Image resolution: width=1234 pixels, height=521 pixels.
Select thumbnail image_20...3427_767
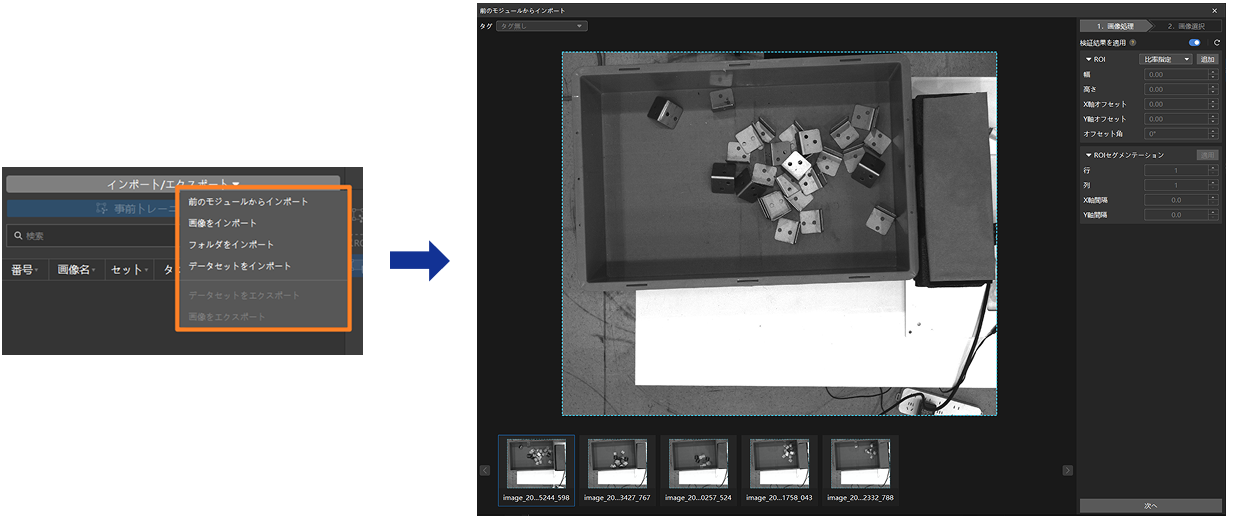(x=617, y=469)
